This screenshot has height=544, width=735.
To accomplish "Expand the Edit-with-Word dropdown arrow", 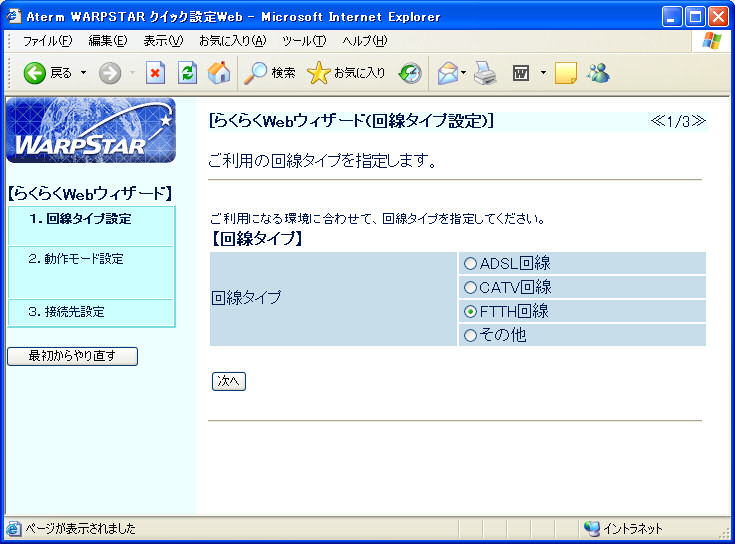I will 543,73.
